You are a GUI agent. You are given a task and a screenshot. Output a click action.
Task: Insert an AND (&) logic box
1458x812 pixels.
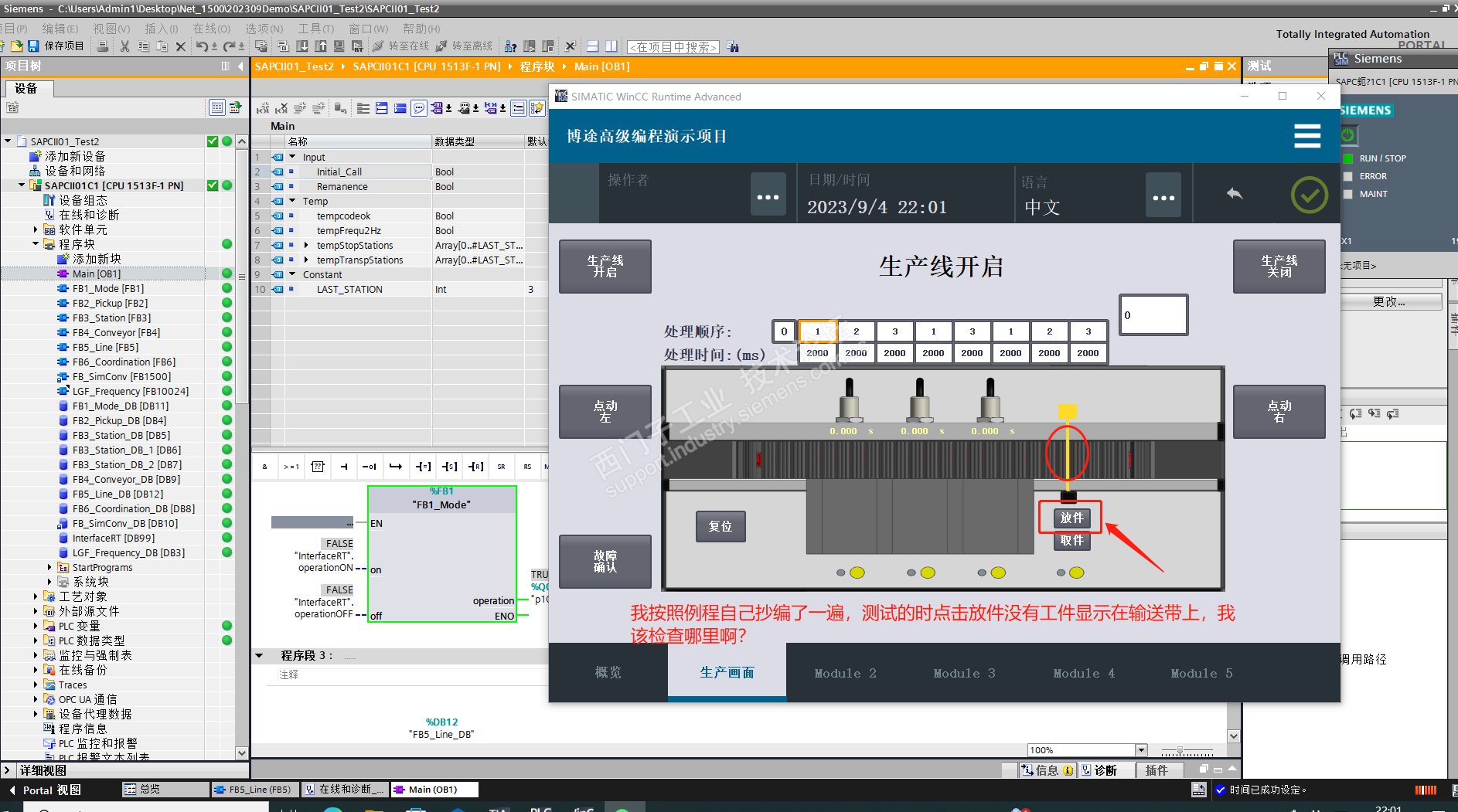click(x=264, y=467)
